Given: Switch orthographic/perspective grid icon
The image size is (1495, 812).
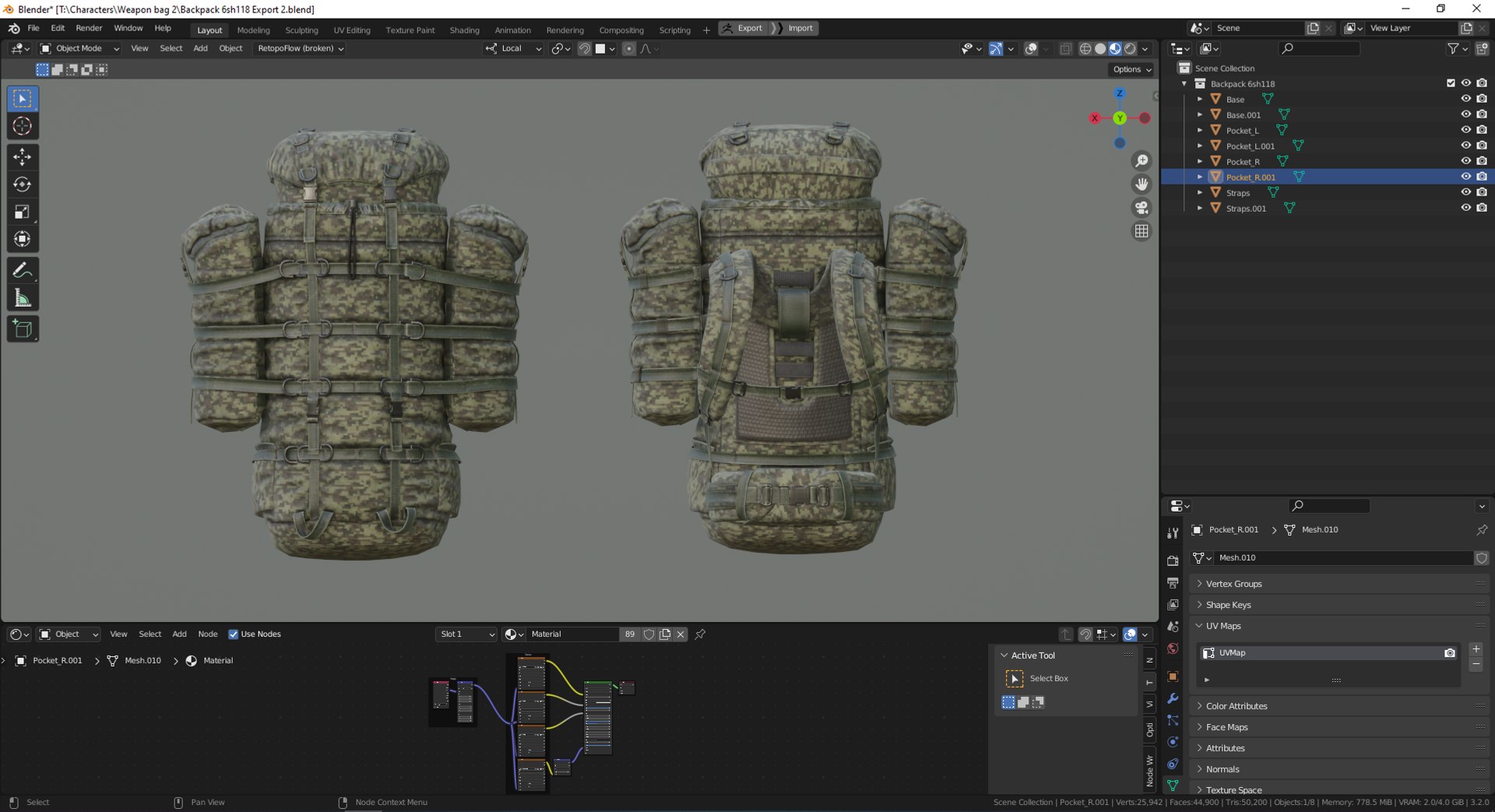Looking at the screenshot, I should point(1141,231).
